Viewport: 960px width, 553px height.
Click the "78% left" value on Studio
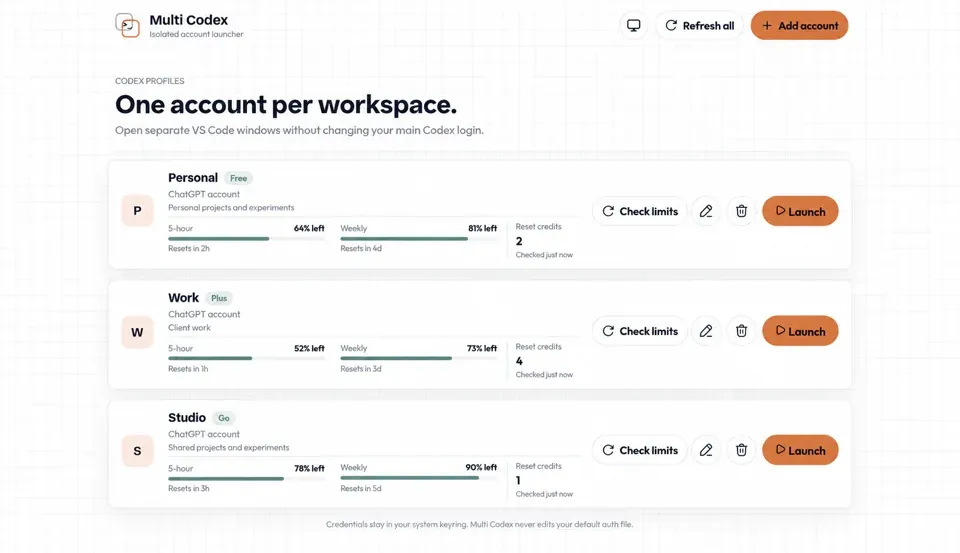[309, 468]
